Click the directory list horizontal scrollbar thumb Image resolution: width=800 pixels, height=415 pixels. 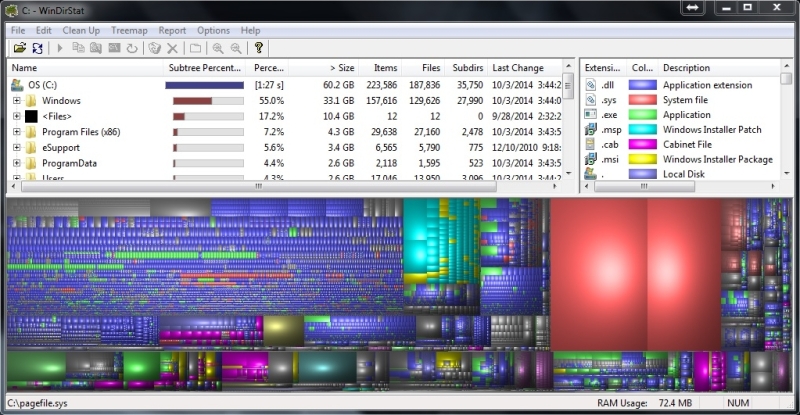coord(259,186)
